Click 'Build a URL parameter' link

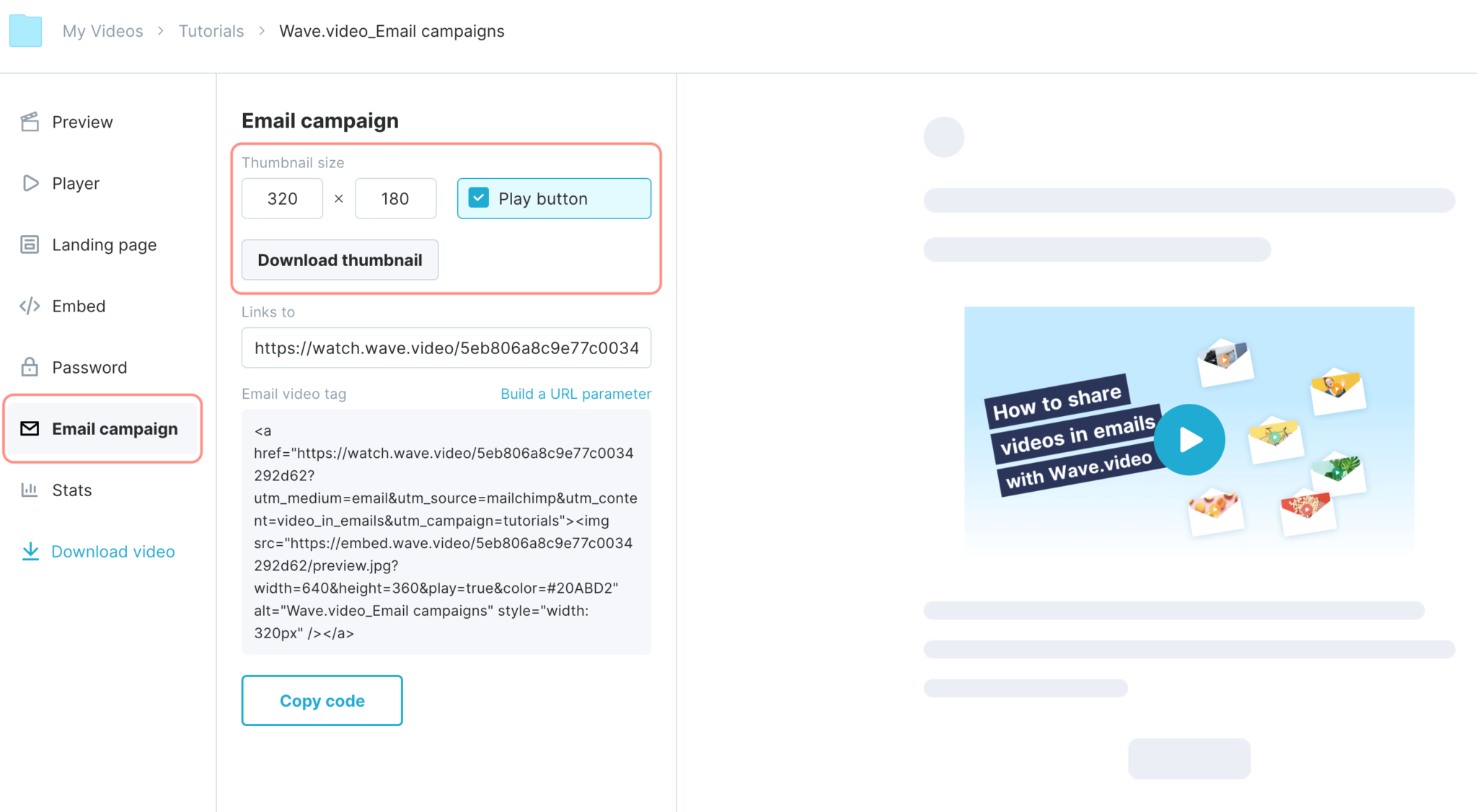(x=576, y=393)
